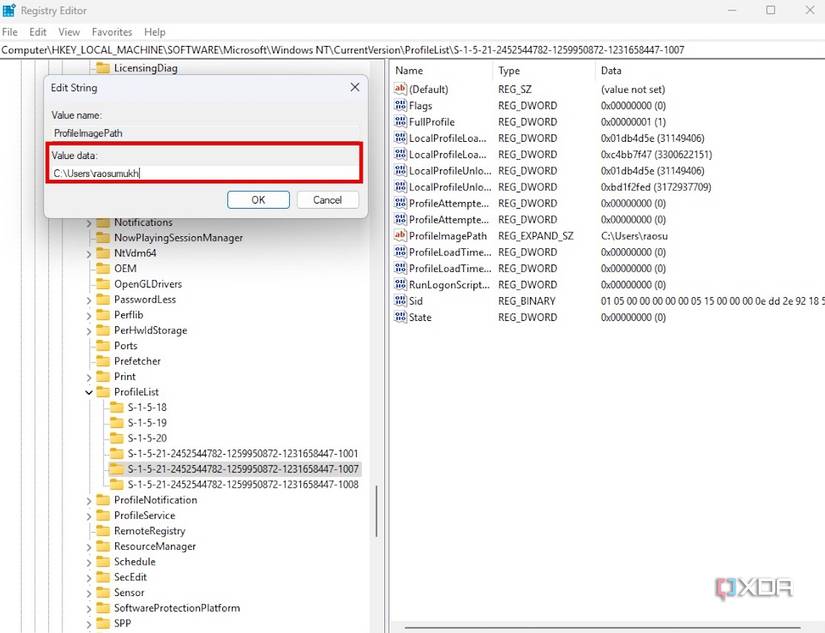Click the OpenGLDrivers folder icon

click(x=103, y=284)
